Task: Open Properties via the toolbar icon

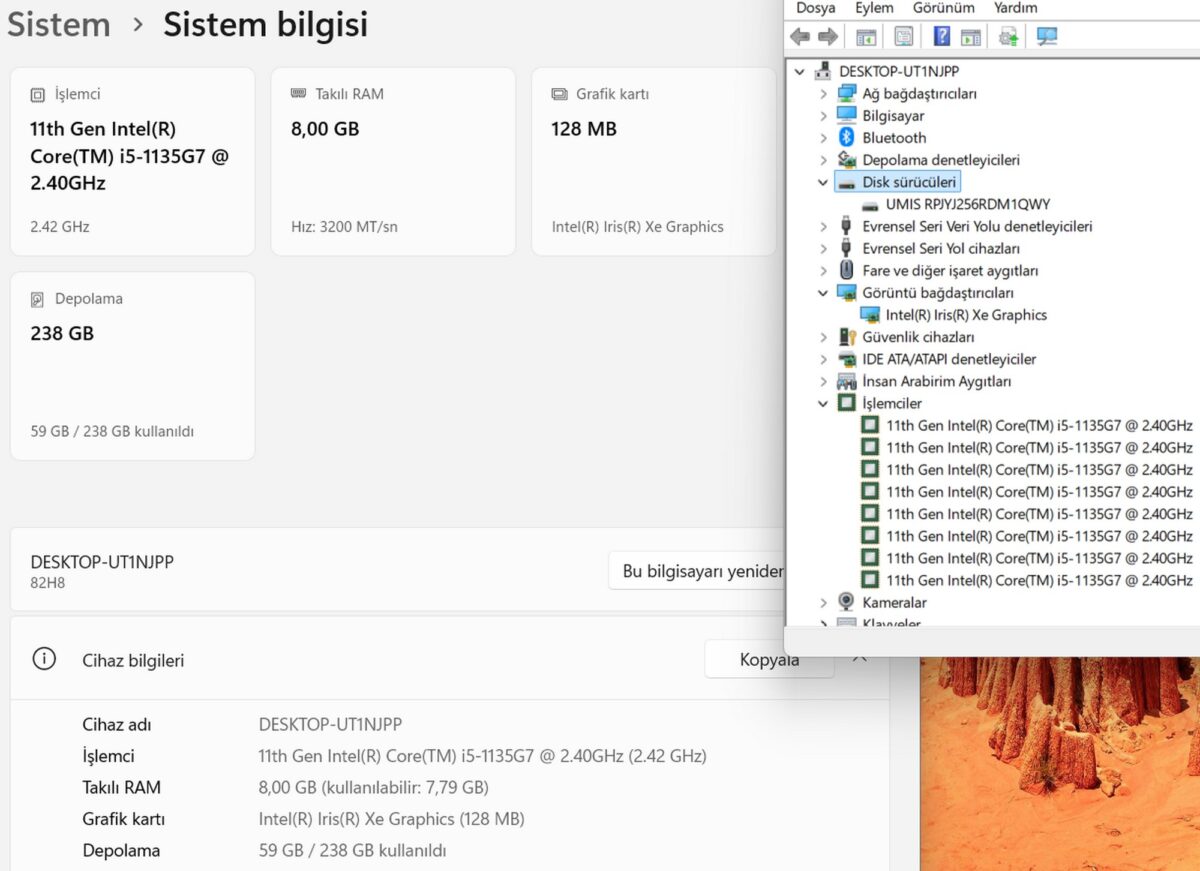Action: click(903, 37)
